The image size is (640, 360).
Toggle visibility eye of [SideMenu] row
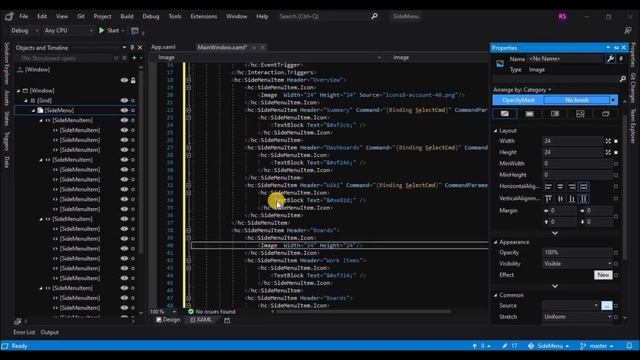click(124, 110)
